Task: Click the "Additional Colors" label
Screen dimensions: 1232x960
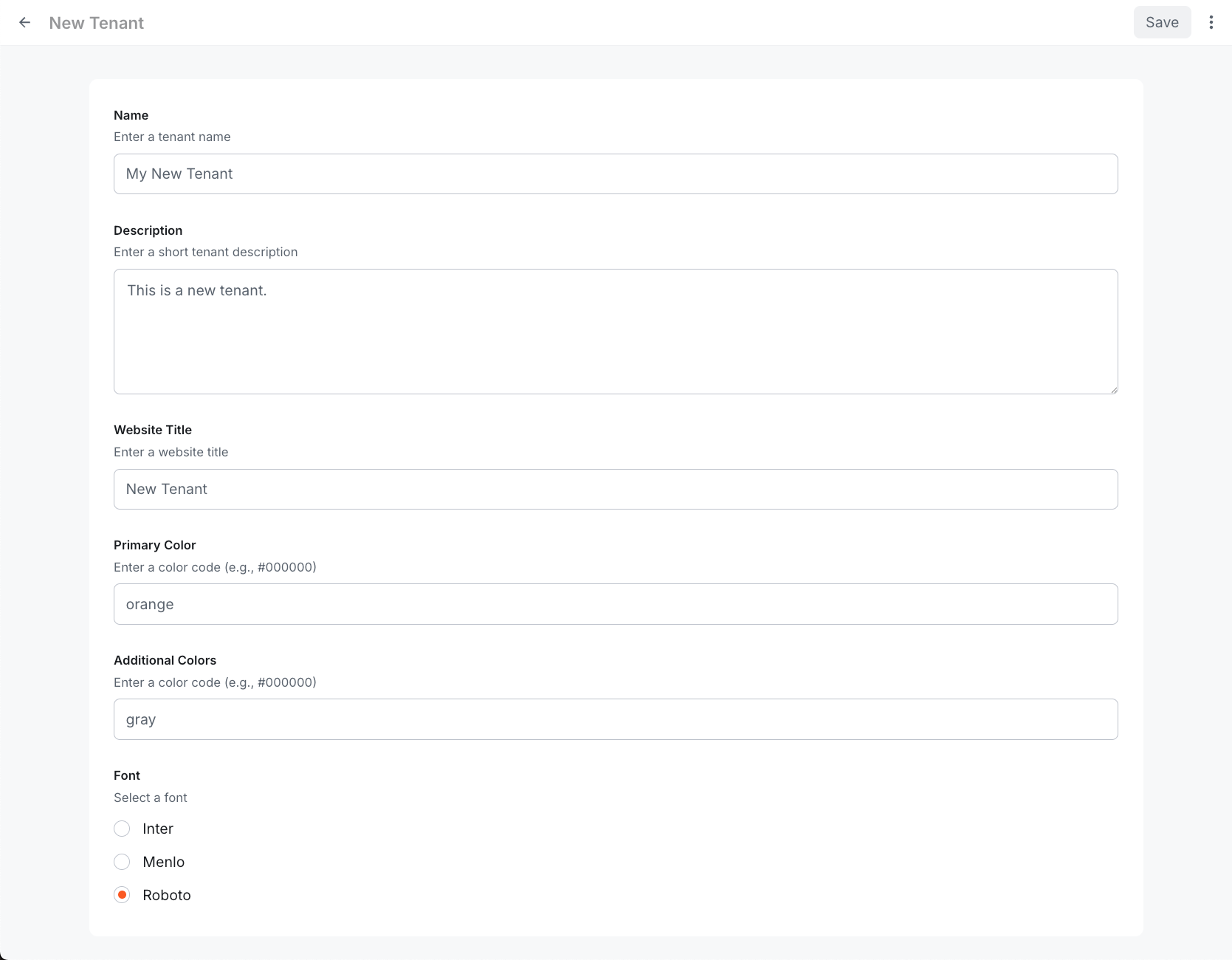Action: (165, 660)
